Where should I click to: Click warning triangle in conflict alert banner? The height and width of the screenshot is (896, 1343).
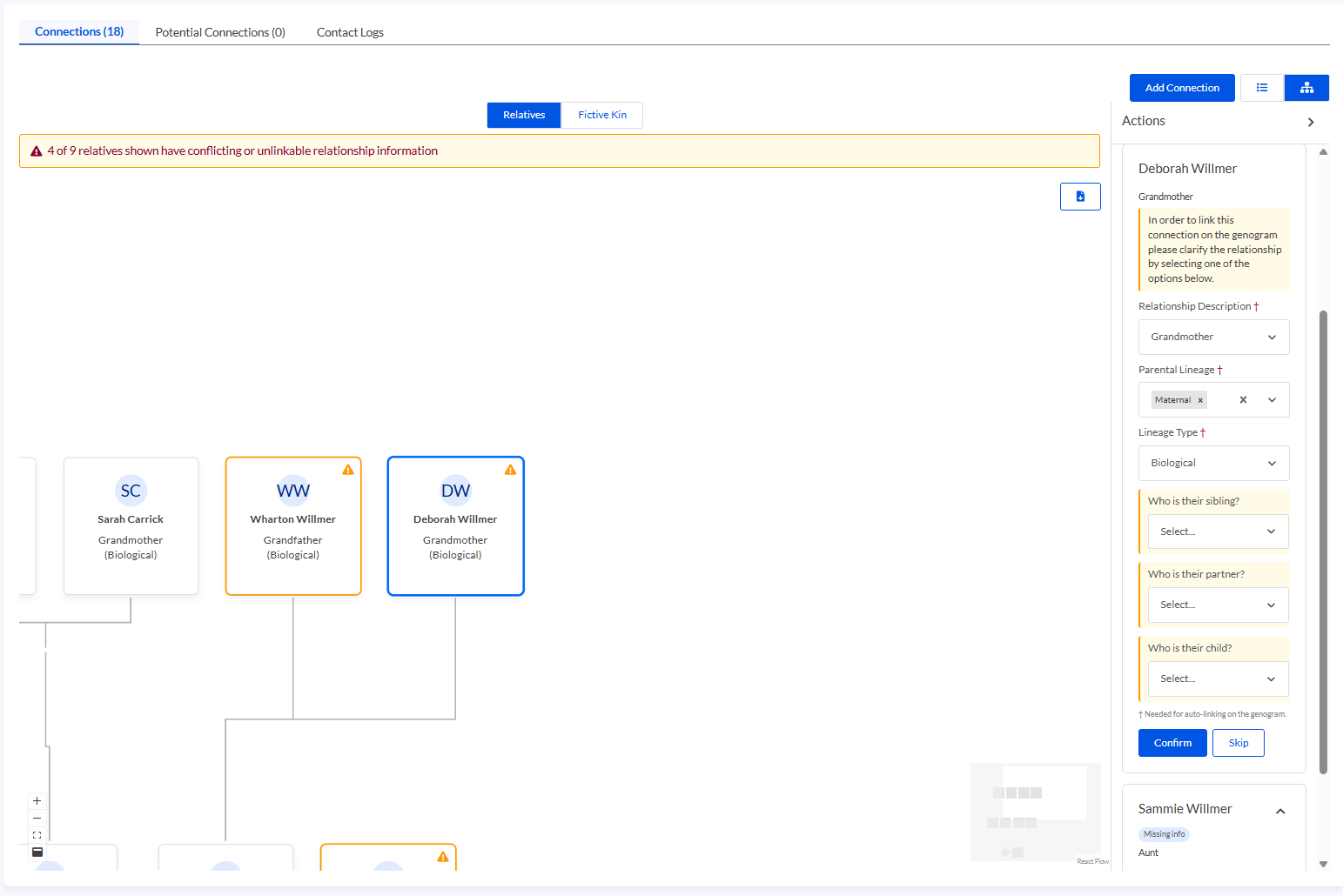click(37, 151)
